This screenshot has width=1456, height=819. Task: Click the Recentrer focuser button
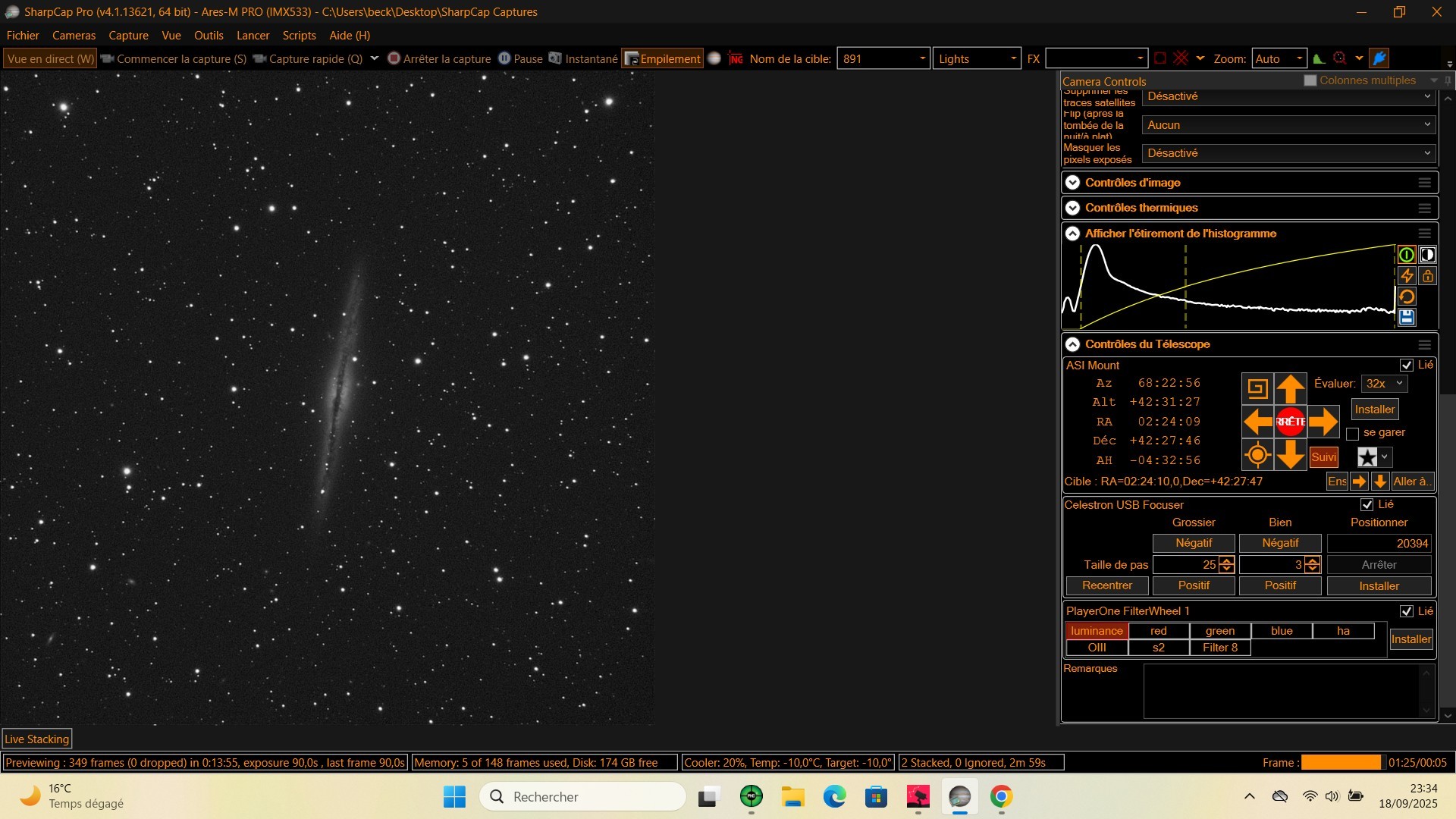tap(1107, 585)
